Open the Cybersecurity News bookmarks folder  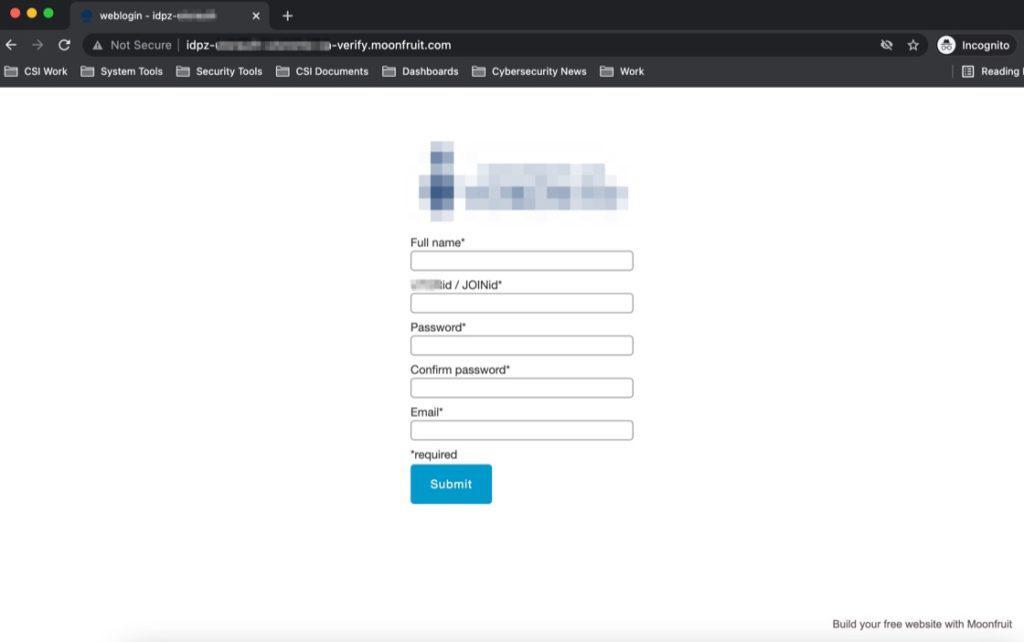pyautogui.click(x=529, y=71)
